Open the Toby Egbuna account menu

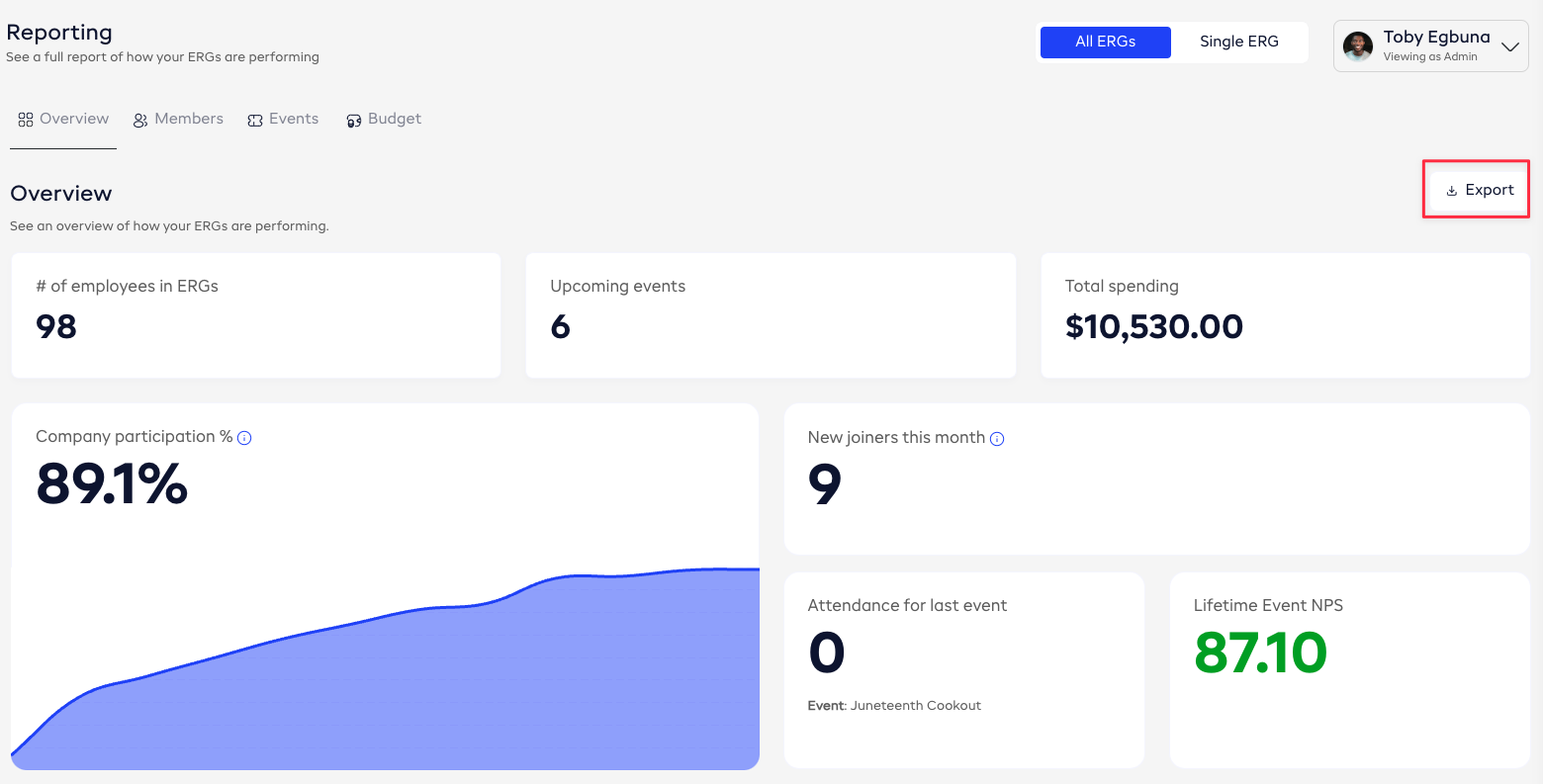[1435, 45]
